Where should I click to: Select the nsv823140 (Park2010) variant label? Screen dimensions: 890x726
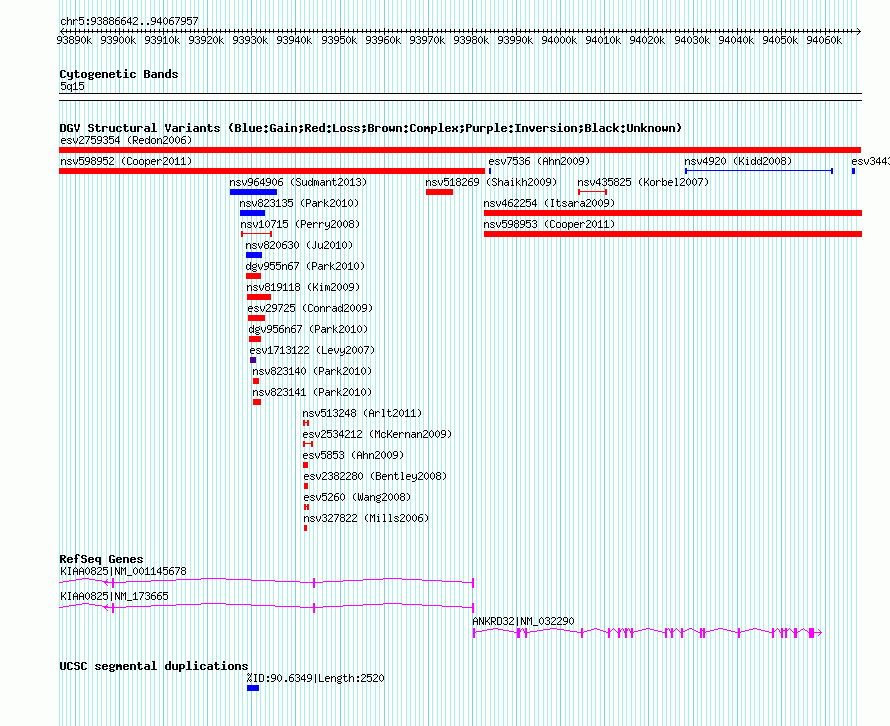pos(312,371)
